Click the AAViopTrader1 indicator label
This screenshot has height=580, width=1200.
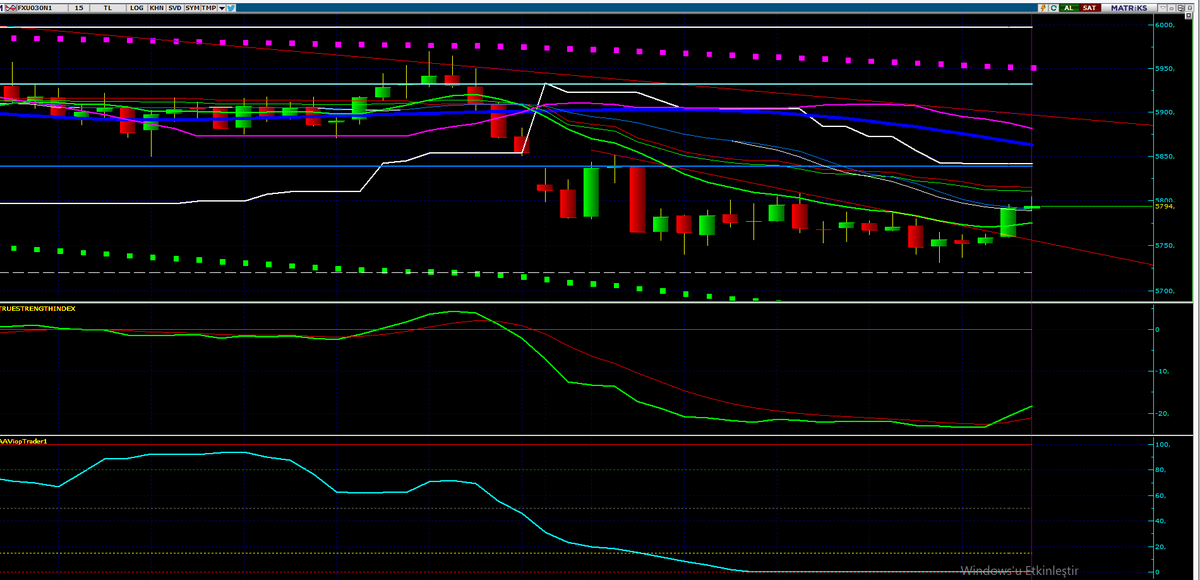tap(24, 441)
